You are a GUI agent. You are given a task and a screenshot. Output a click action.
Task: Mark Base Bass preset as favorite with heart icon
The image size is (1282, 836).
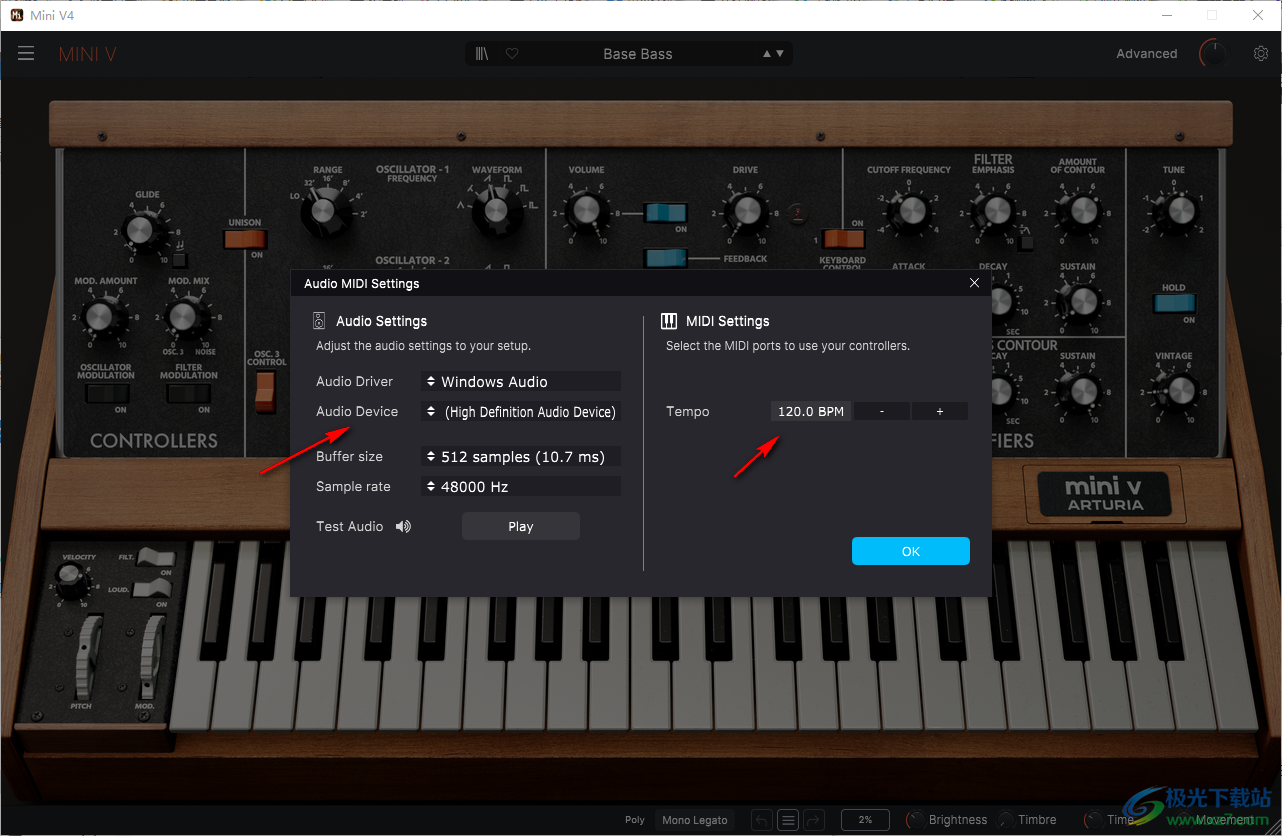coord(511,53)
